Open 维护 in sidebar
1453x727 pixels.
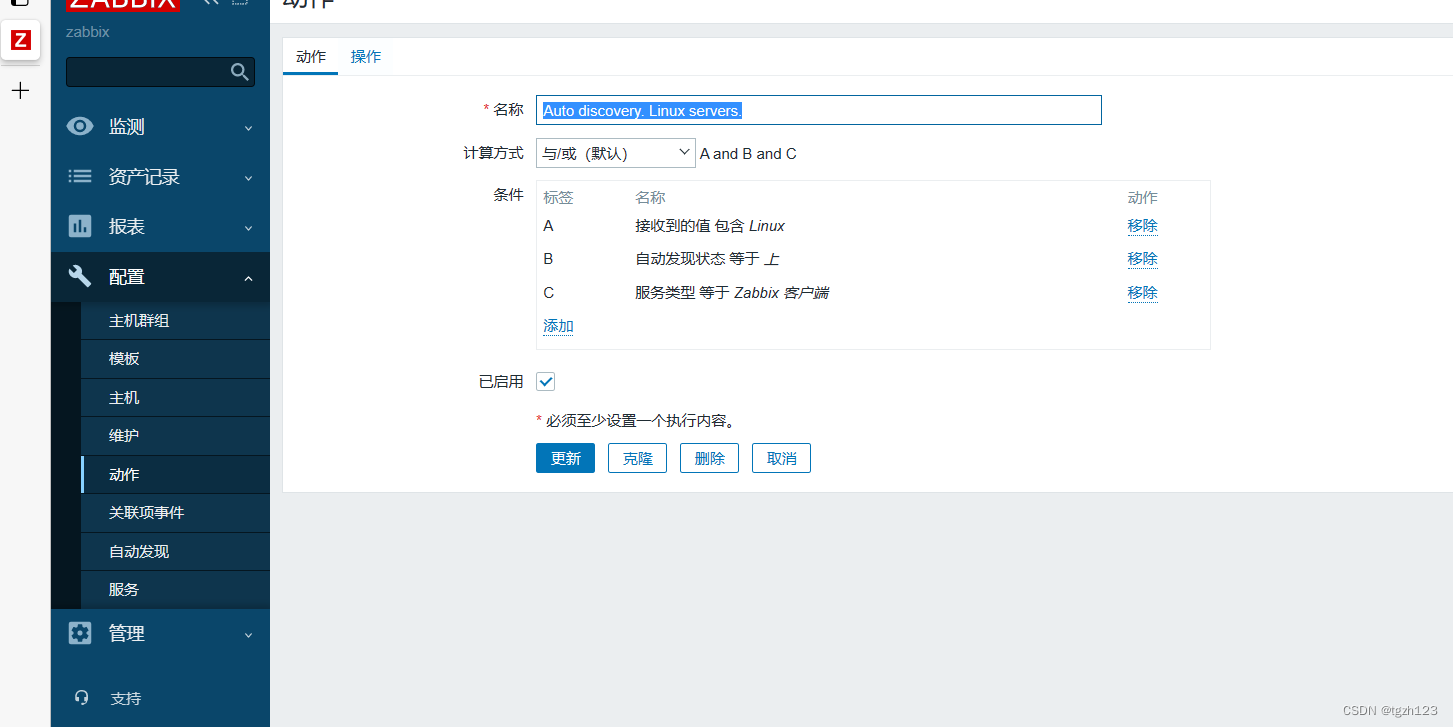[x=175, y=436]
